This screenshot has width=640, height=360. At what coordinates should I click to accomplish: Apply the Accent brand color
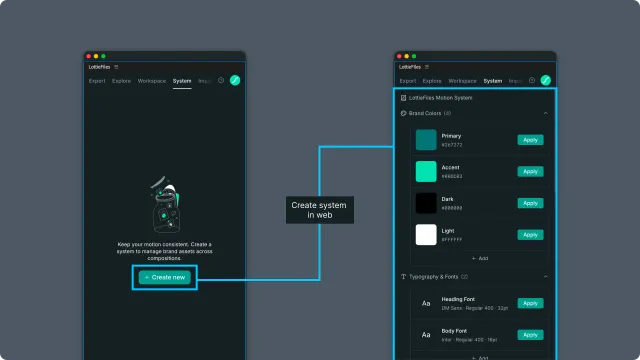coord(531,171)
